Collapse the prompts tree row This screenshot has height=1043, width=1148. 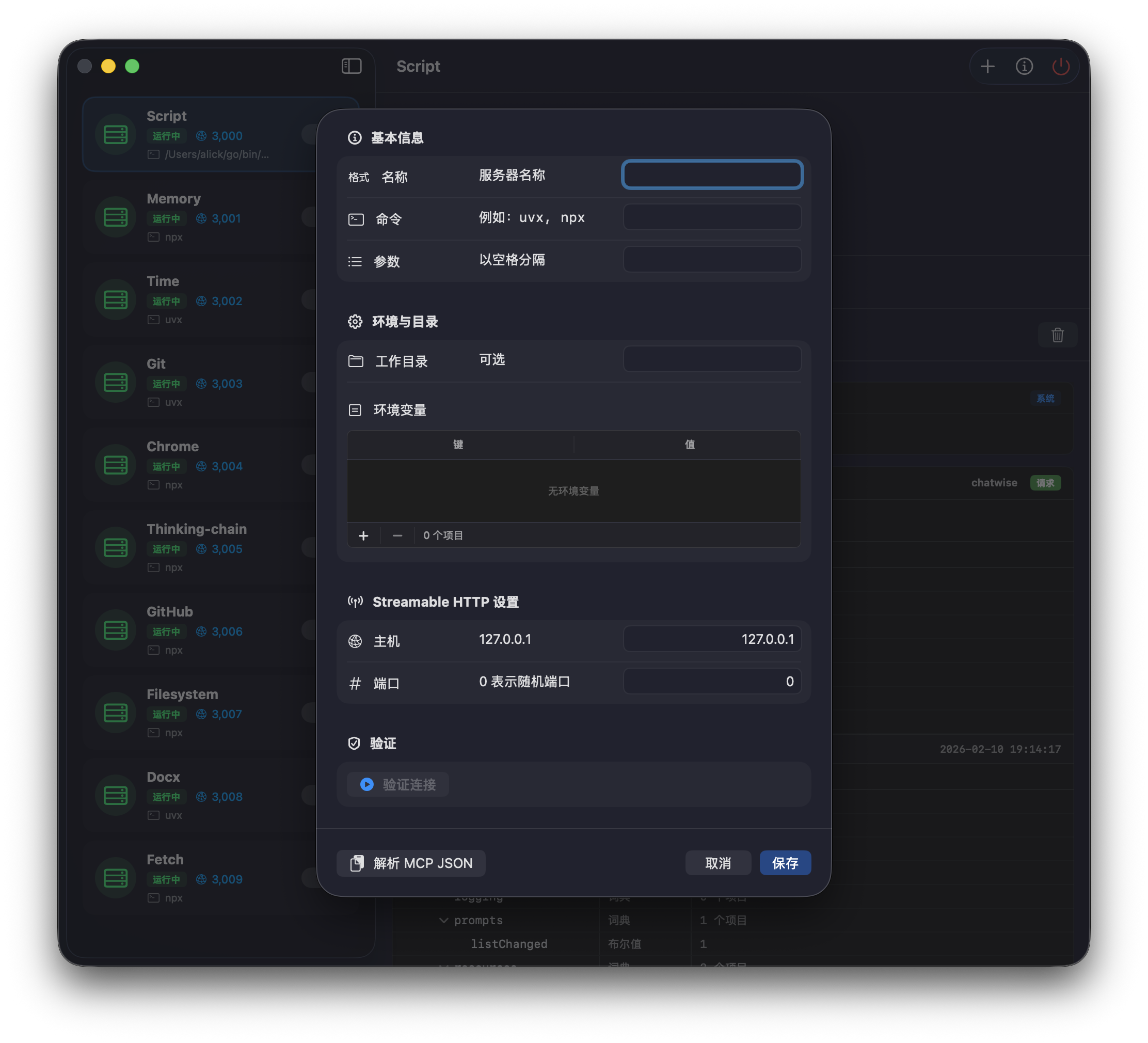[x=443, y=921]
